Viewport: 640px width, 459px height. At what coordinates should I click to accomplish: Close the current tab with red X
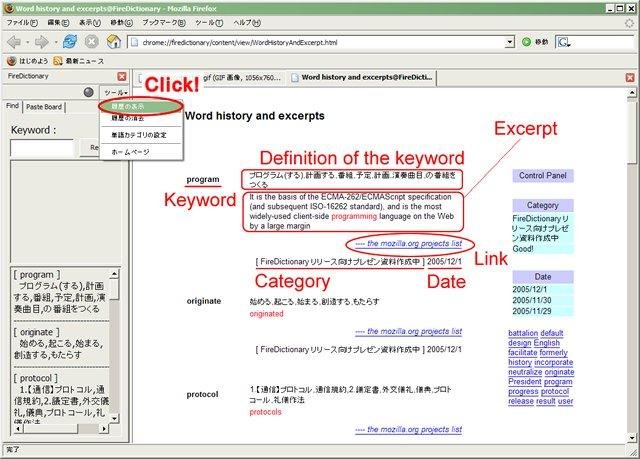(630, 77)
